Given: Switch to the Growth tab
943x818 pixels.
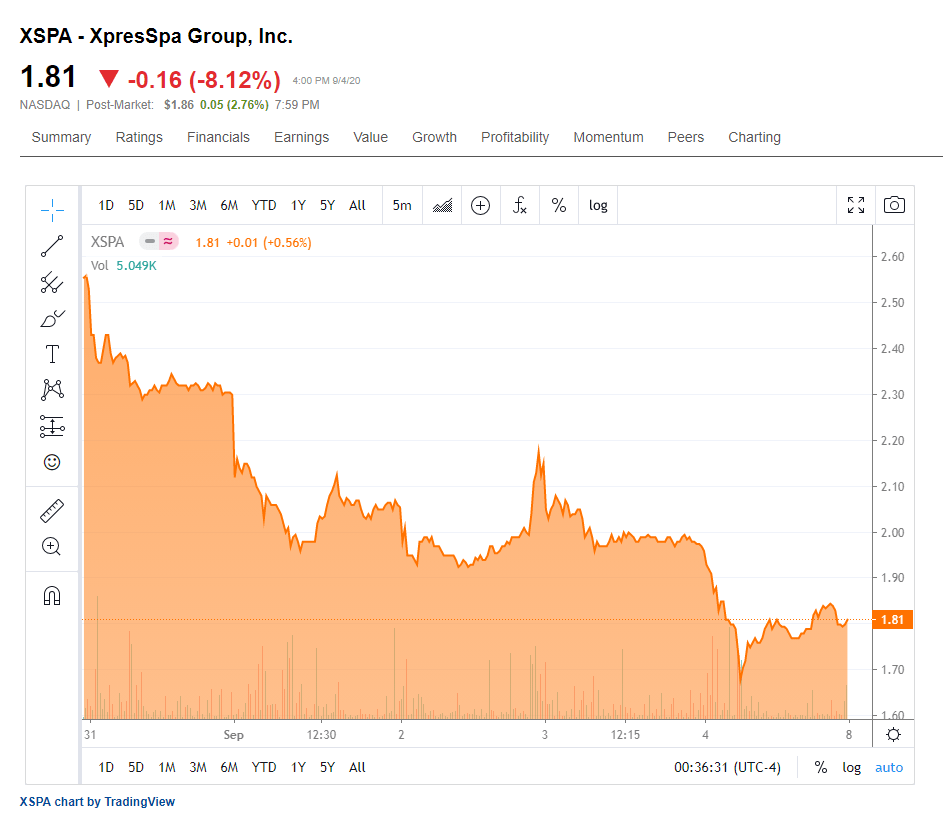Looking at the screenshot, I should tap(434, 137).
